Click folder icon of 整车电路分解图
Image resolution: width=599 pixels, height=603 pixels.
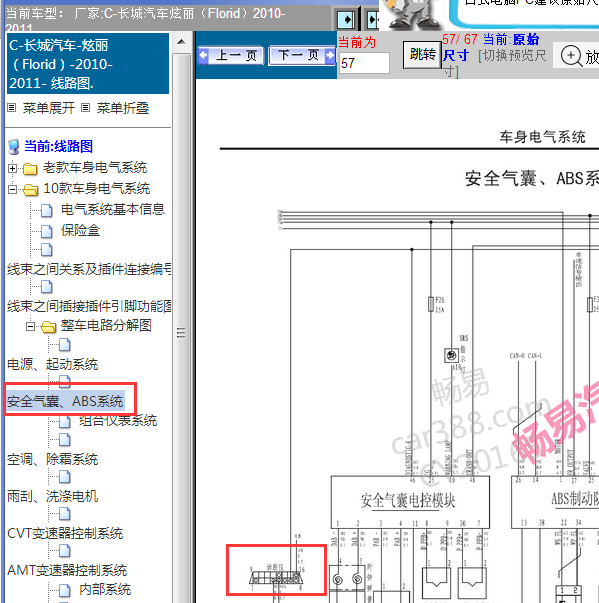tap(48, 326)
